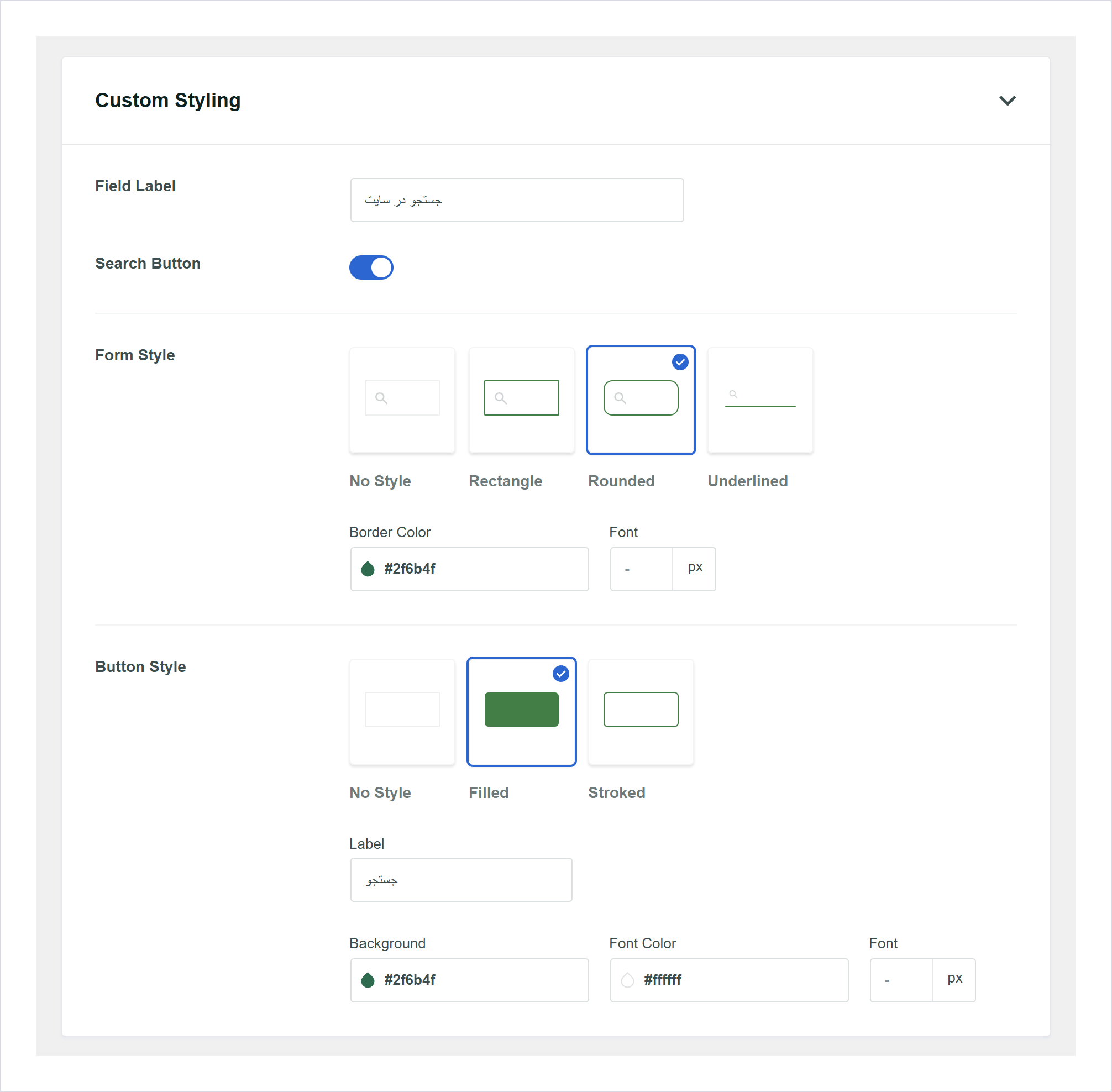Click the form style Font size input
Image resolution: width=1112 pixels, height=1092 pixels.
641,569
